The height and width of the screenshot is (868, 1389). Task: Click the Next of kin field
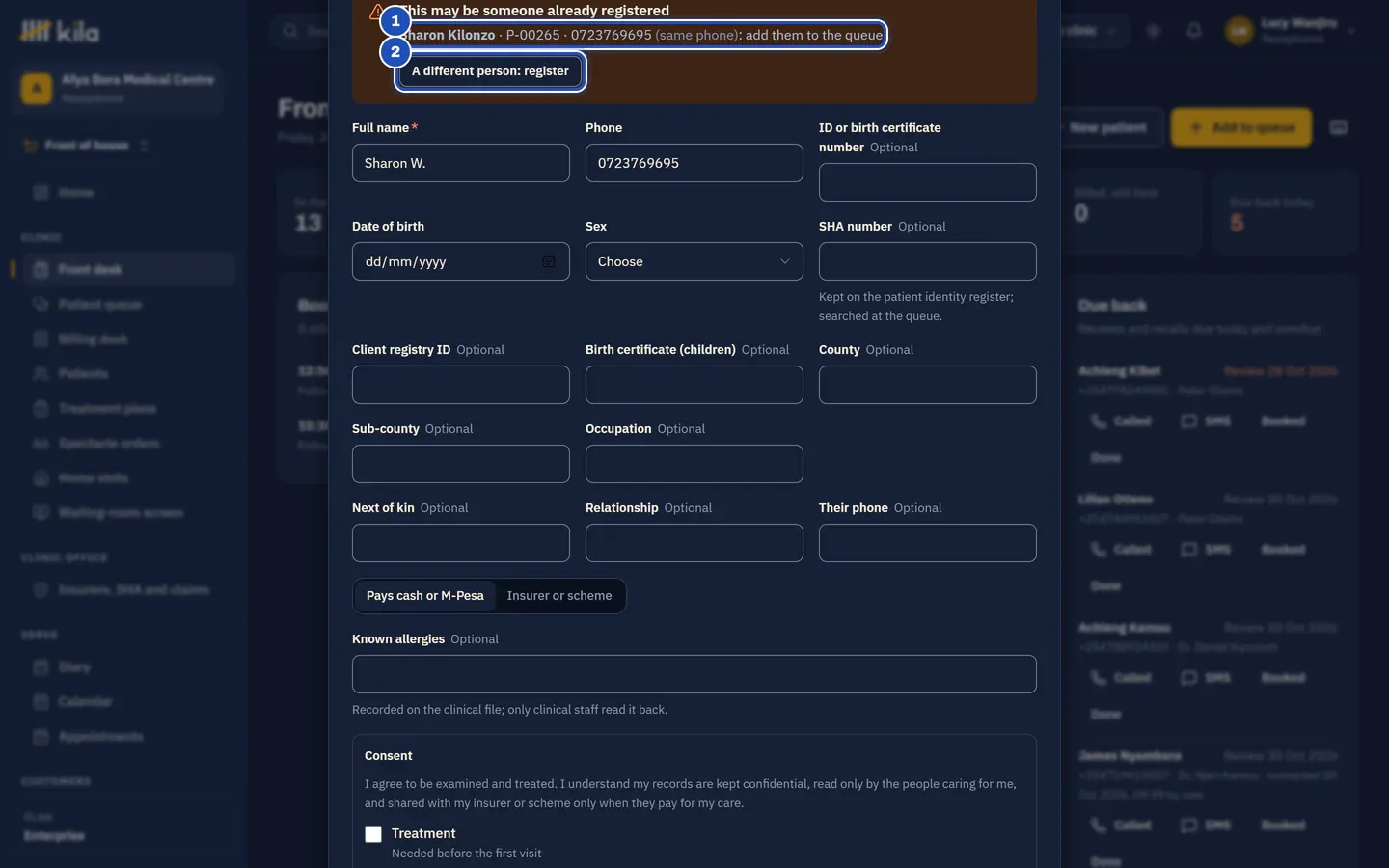[x=461, y=543]
